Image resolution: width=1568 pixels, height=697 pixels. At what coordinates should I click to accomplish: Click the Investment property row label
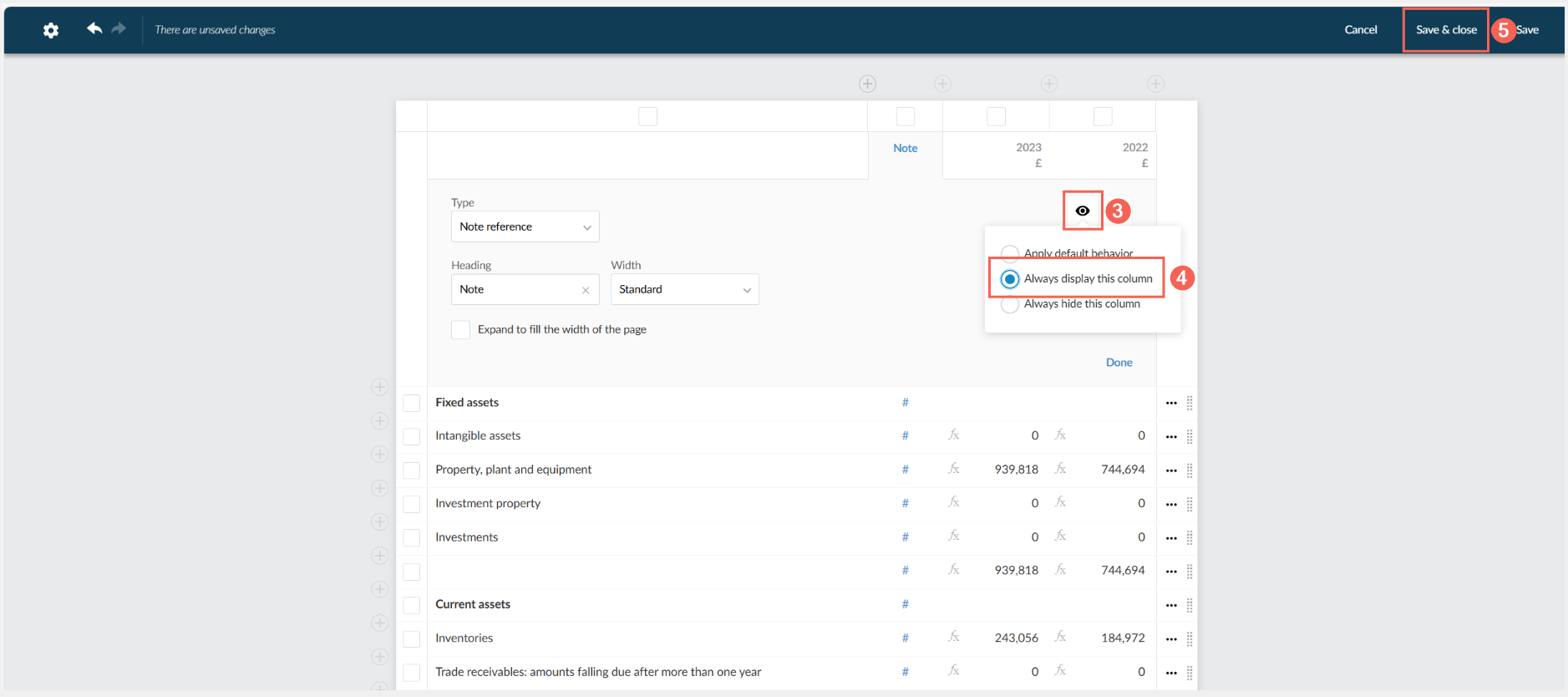488,503
